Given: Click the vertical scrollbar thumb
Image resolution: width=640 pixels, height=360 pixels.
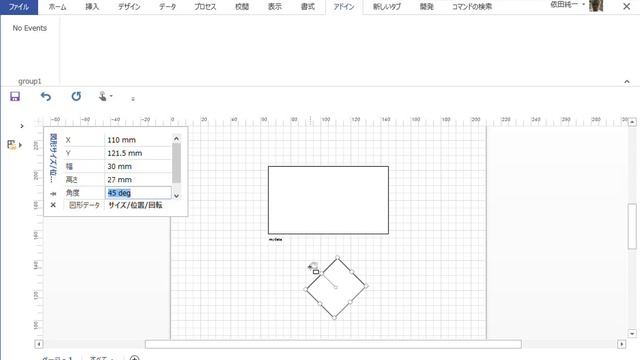Looking at the screenshot, I should pyautogui.click(x=632, y=226).
